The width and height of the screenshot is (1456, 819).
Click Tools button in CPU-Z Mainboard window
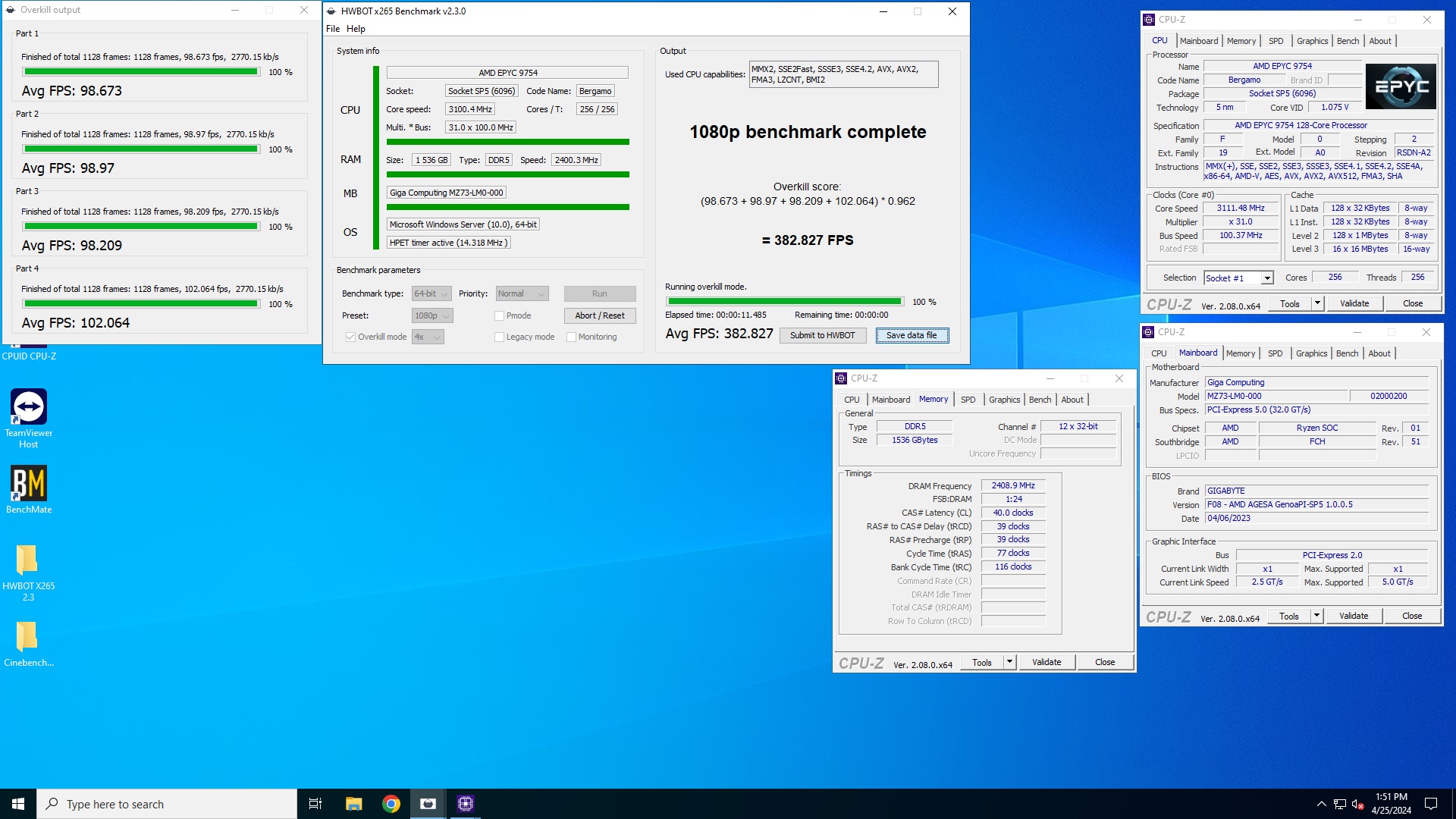pos(1288,616)
